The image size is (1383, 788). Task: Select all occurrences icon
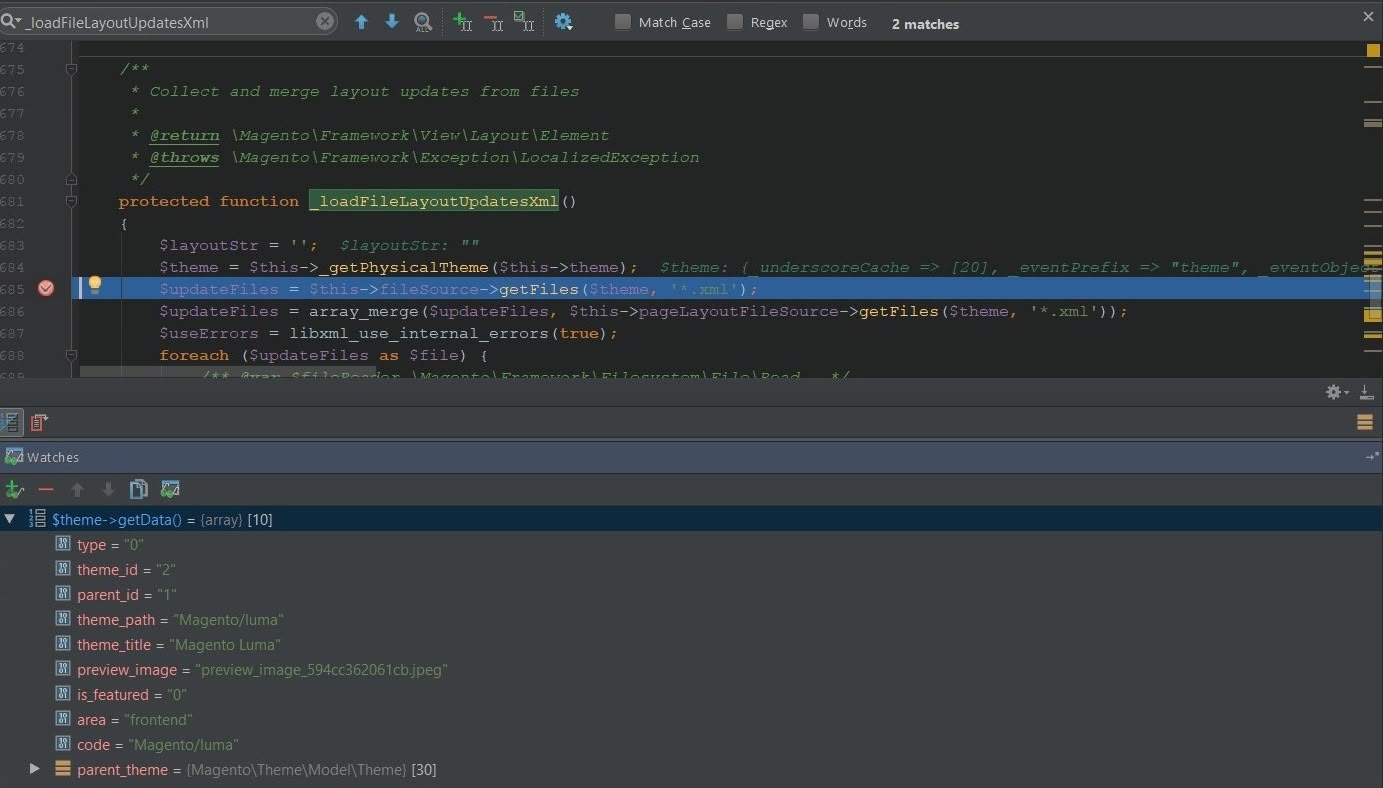523,21
